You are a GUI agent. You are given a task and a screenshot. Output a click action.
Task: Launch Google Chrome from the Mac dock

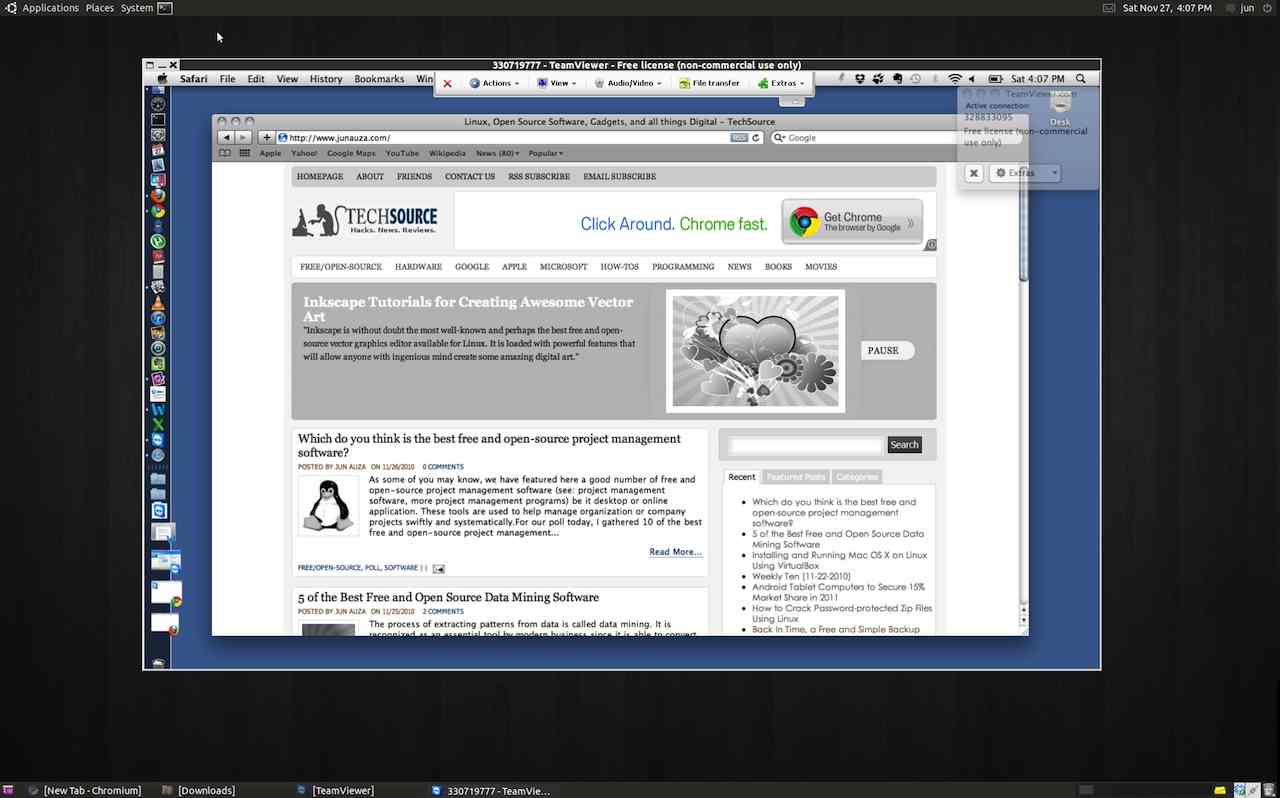tap(158, 211)
